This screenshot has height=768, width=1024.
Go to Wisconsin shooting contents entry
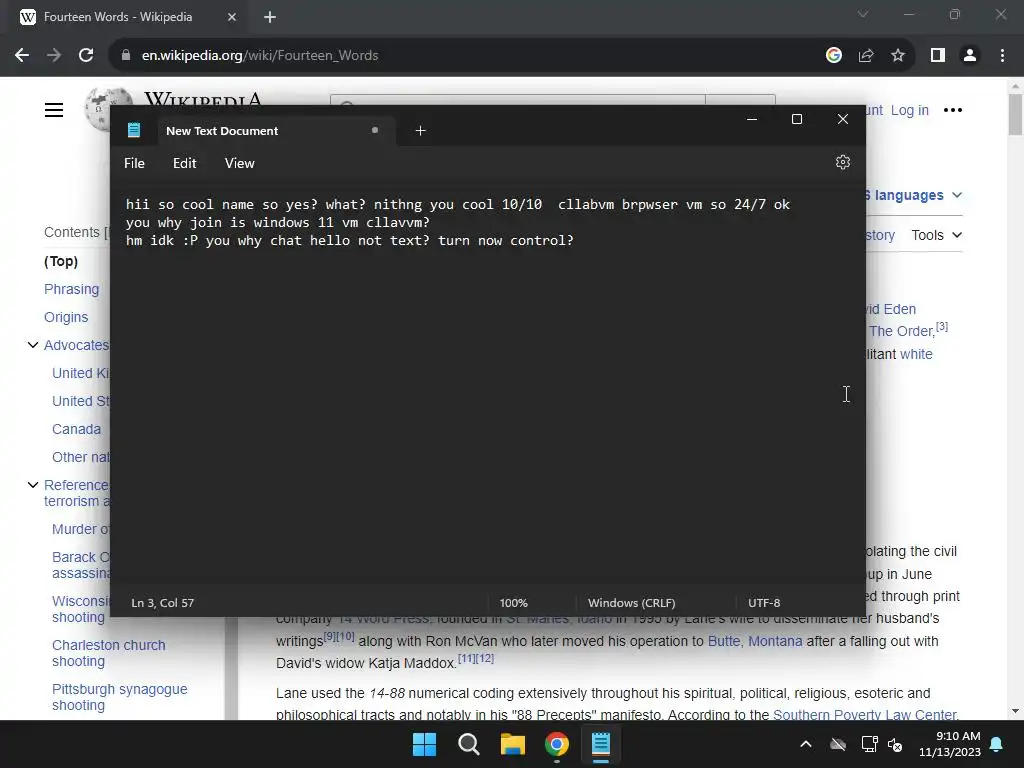81,609
